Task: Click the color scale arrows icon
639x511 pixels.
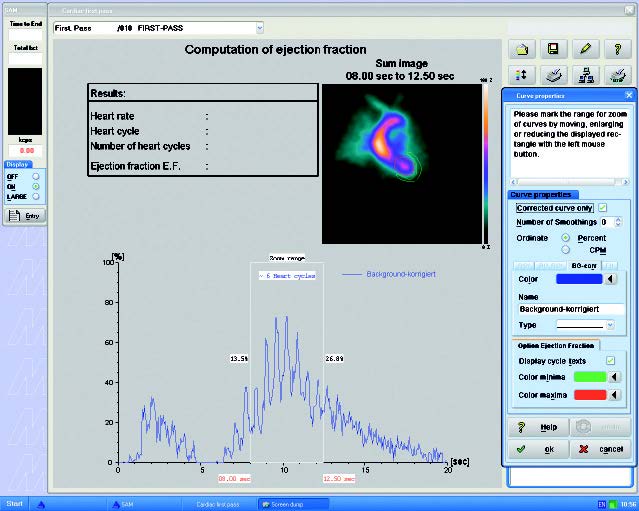Action: click(523, 74)
